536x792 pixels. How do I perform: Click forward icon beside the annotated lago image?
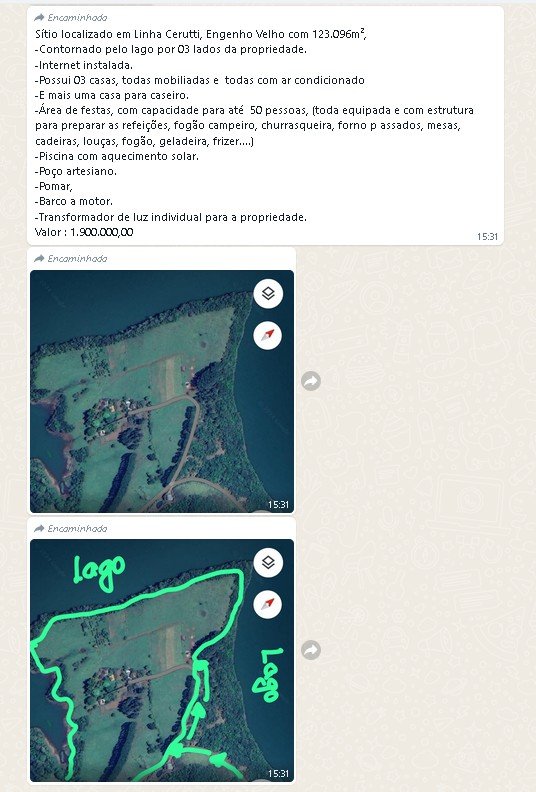311,650
